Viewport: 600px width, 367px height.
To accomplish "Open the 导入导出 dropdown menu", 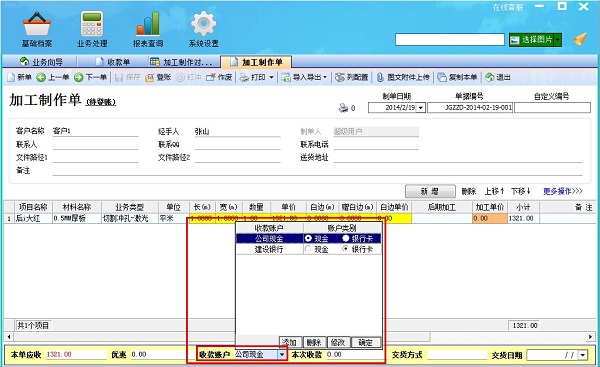I will 305,77.
